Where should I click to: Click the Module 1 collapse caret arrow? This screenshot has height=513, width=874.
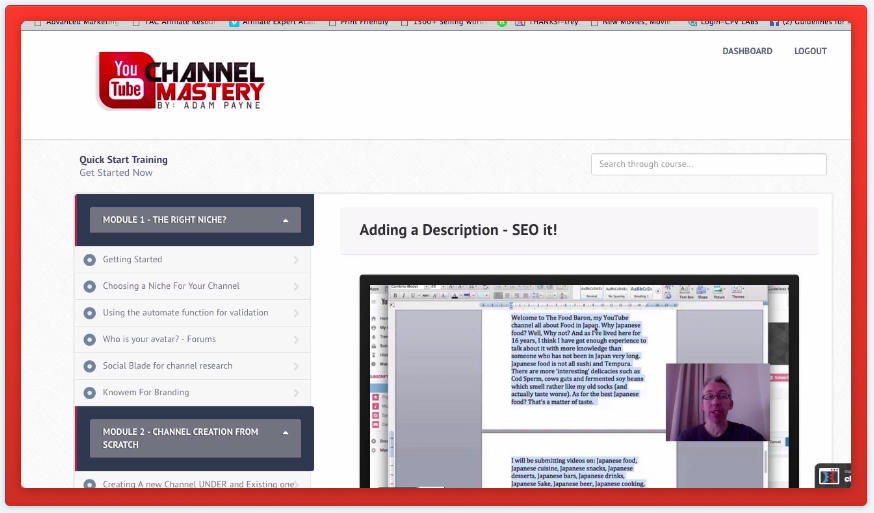(x=285, y=220)
